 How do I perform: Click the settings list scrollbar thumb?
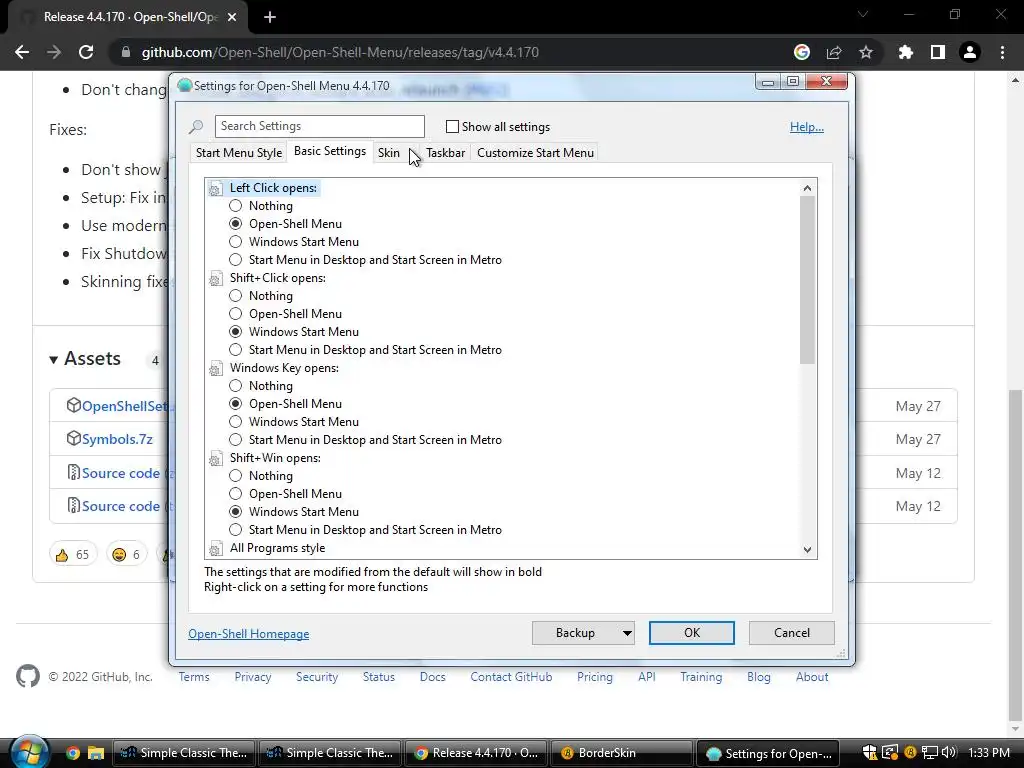click(x=808, y=280)
